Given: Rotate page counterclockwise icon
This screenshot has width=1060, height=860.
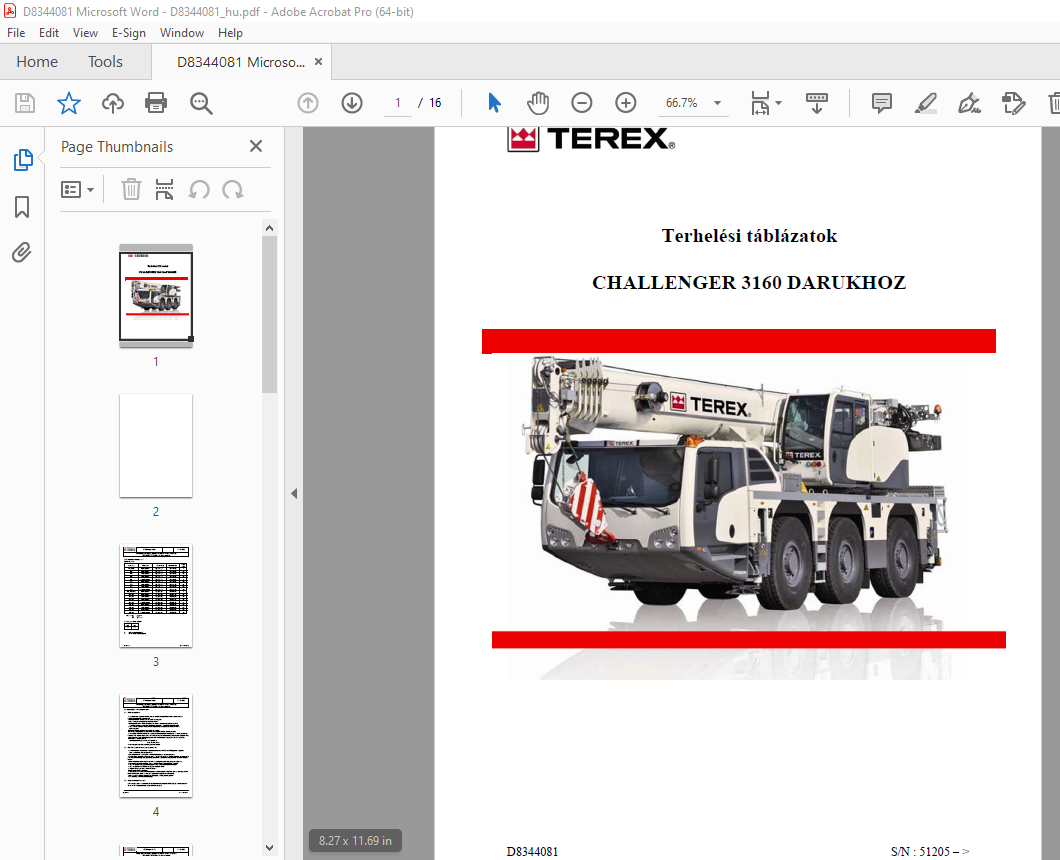Looking at the screenshot, I should tap(199, 189).
